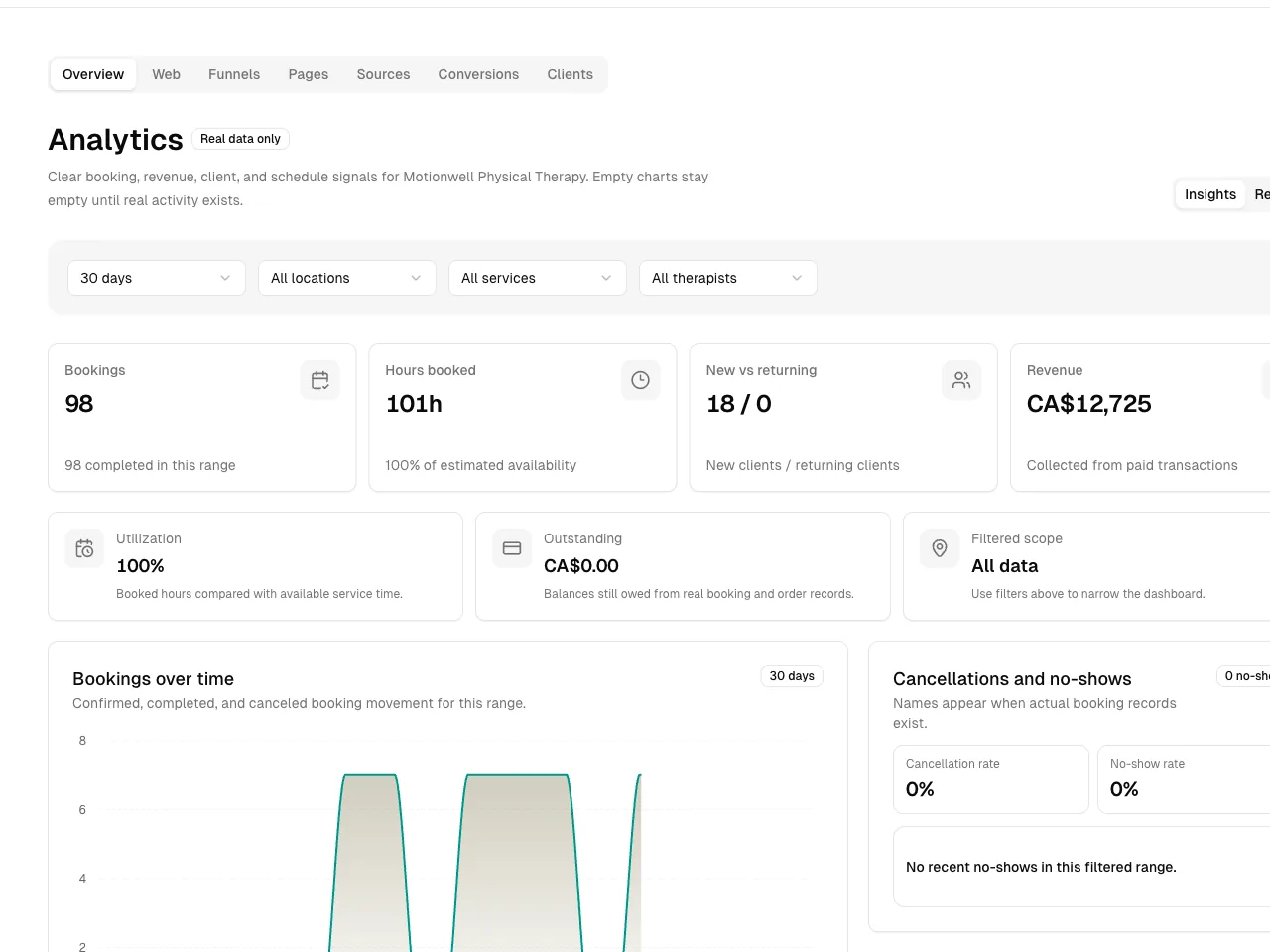This screenshot has width=1270, height=952.
Task: Click the users icon in New vs returning card
Action: point(960,380)
